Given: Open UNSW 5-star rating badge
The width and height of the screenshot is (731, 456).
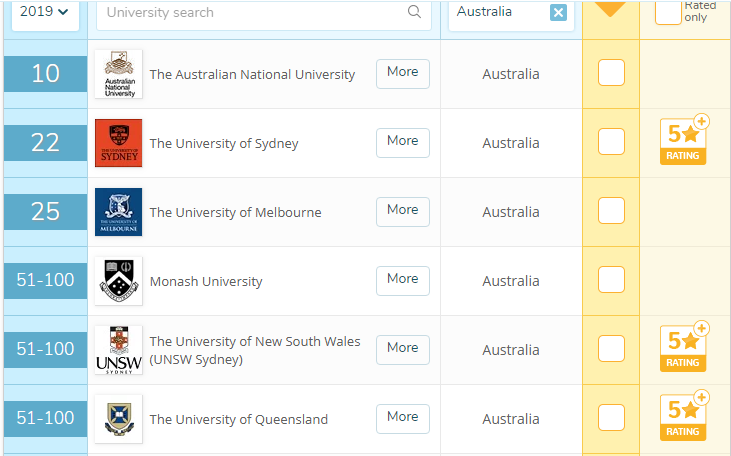Looking at the screenshot, I should [684, 348].
